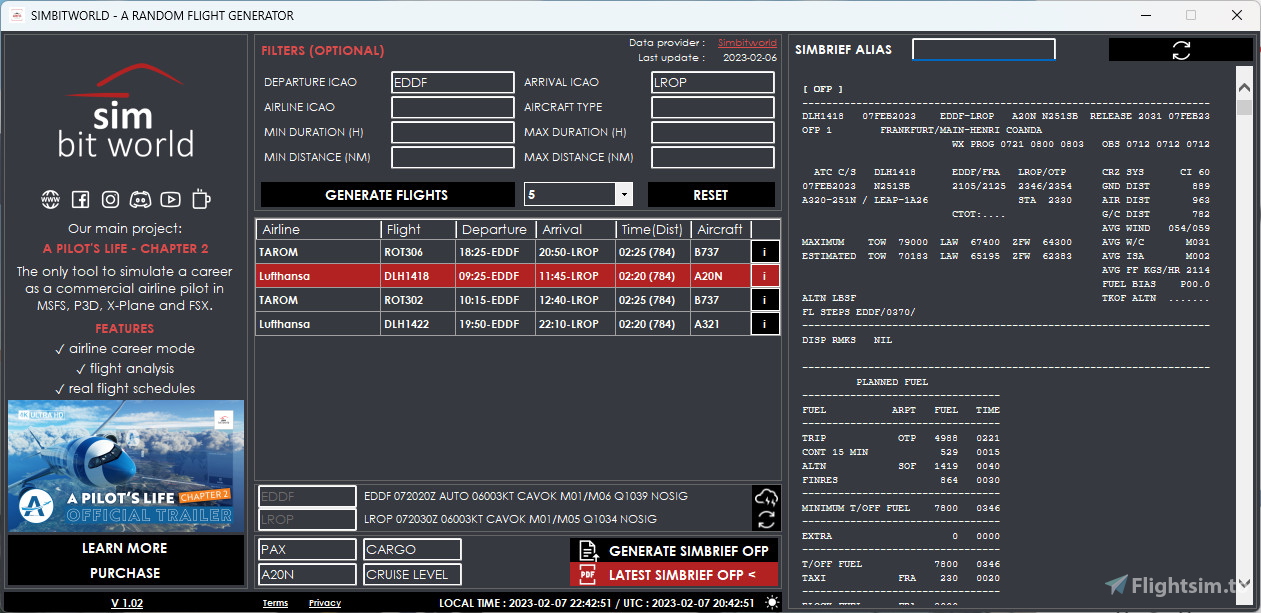The height and width of the screenshot is (613, 1261).
Task: Click the coffee mug donation icon
Action: [200, 199]
